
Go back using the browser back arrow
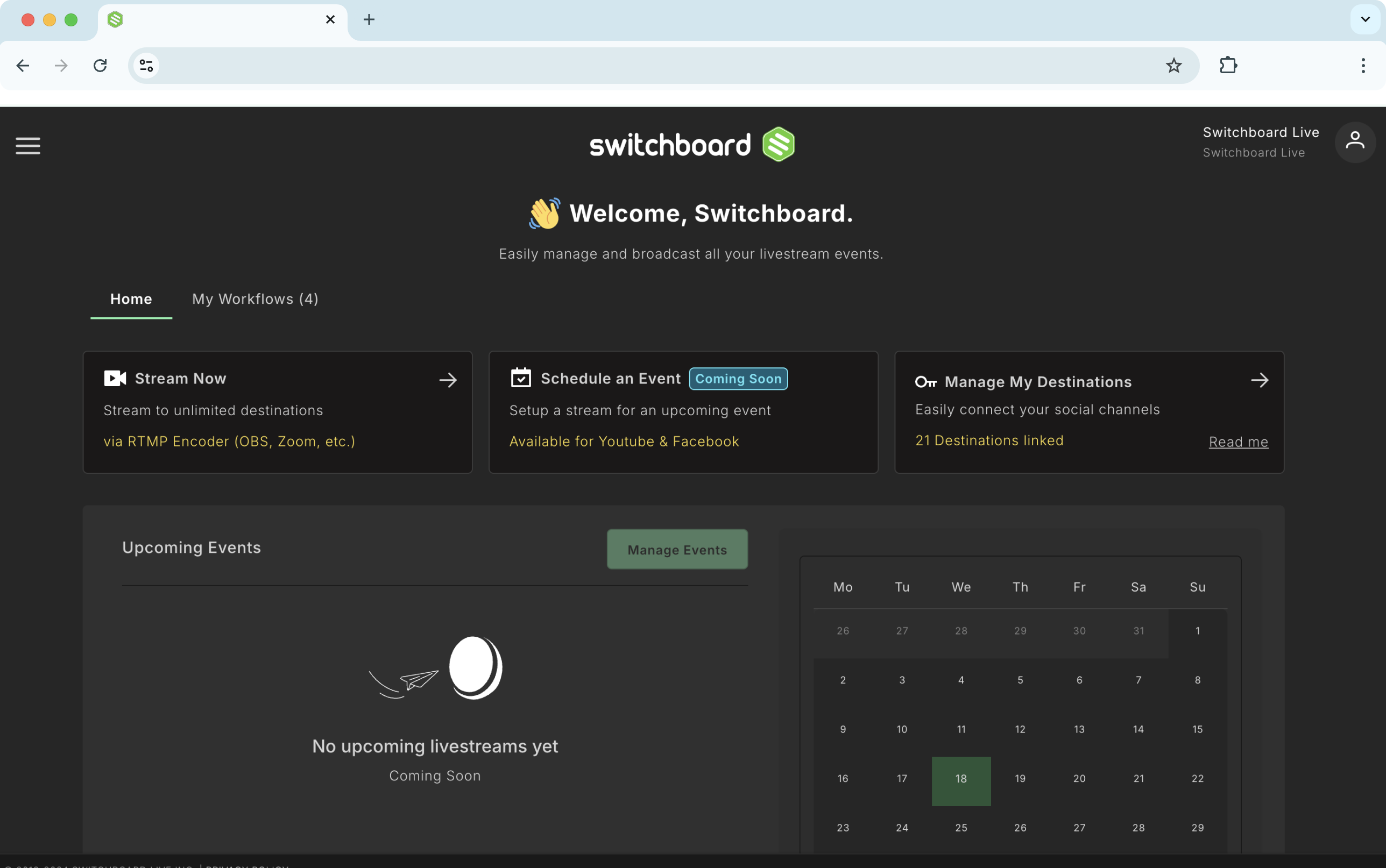click(x=23, y=66)
